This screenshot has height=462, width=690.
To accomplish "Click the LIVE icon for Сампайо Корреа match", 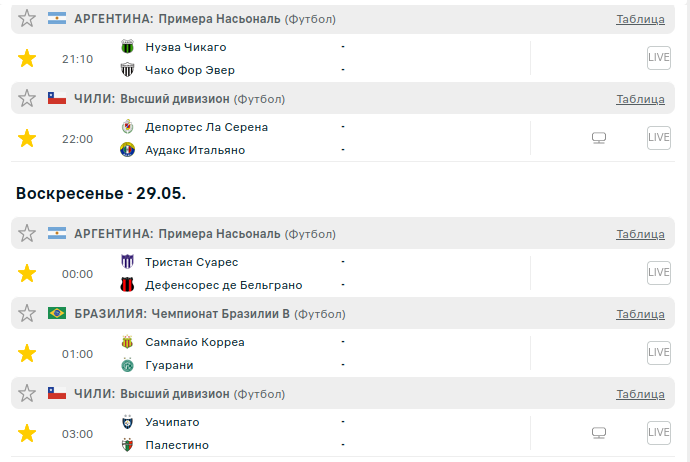I will [658, 353].
